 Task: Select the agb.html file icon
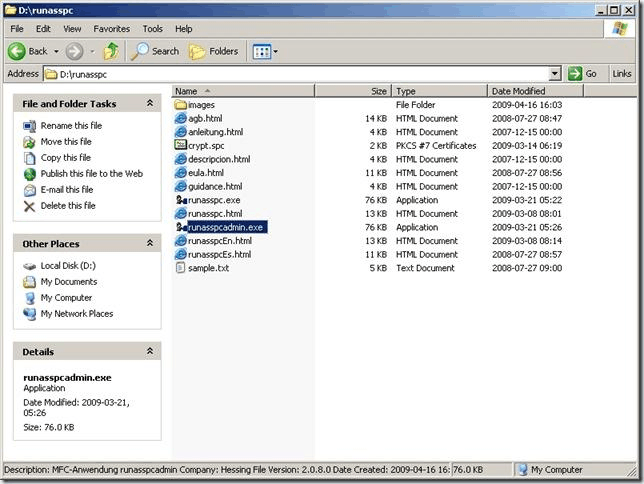pos(180,118)
